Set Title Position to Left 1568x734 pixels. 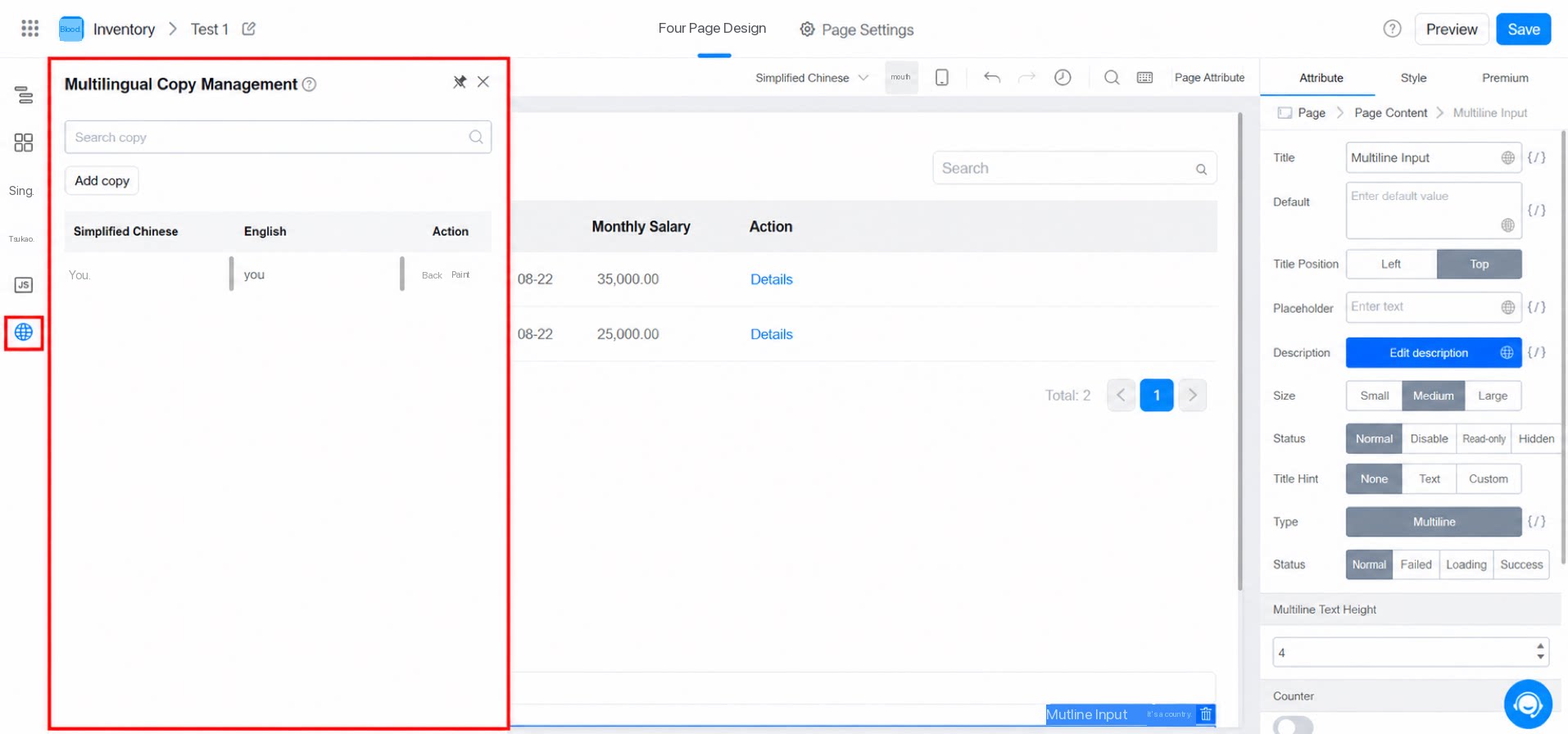coord(1391,264)
